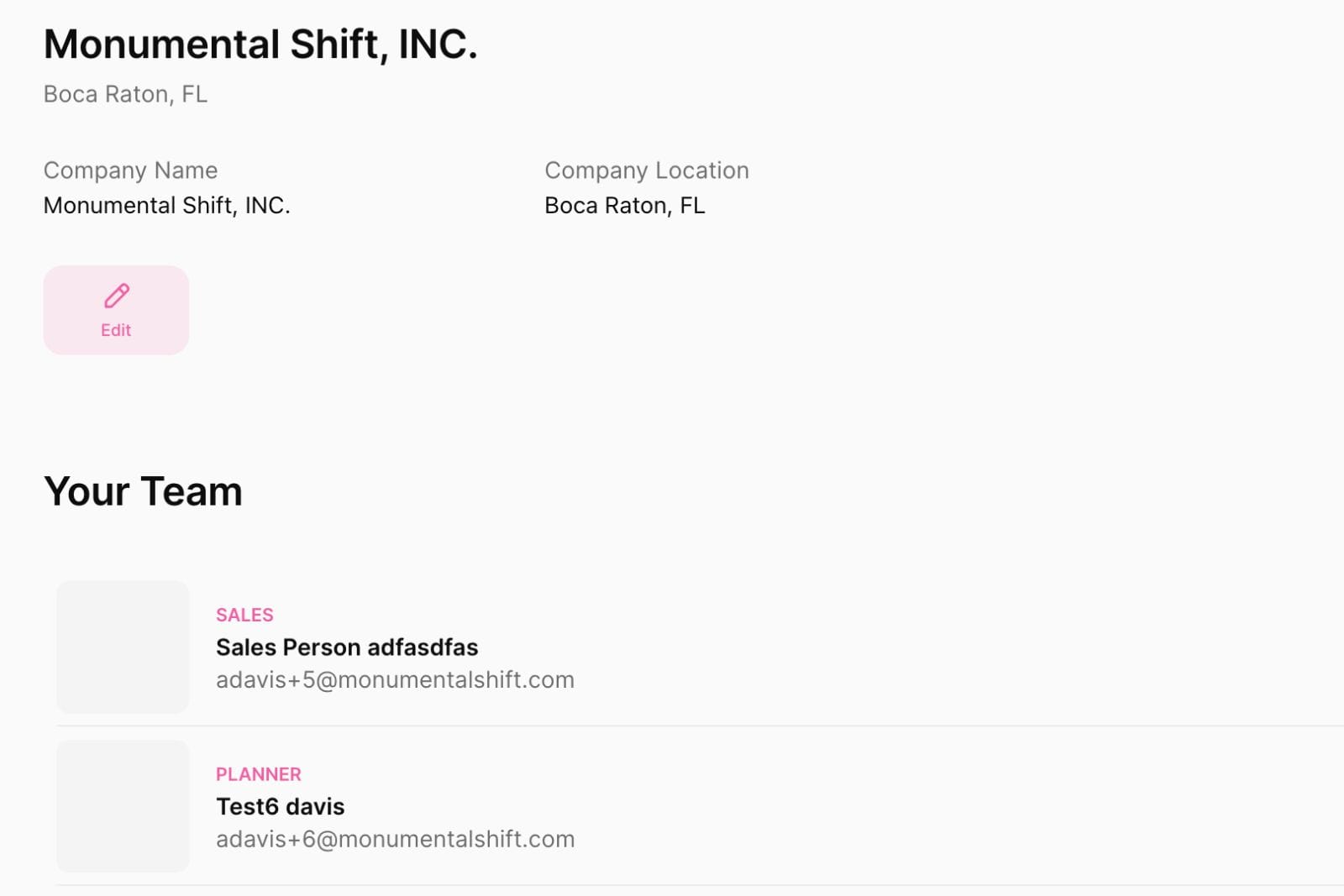Click the adavis+6@monumentalshift.com email

[395, 840]
